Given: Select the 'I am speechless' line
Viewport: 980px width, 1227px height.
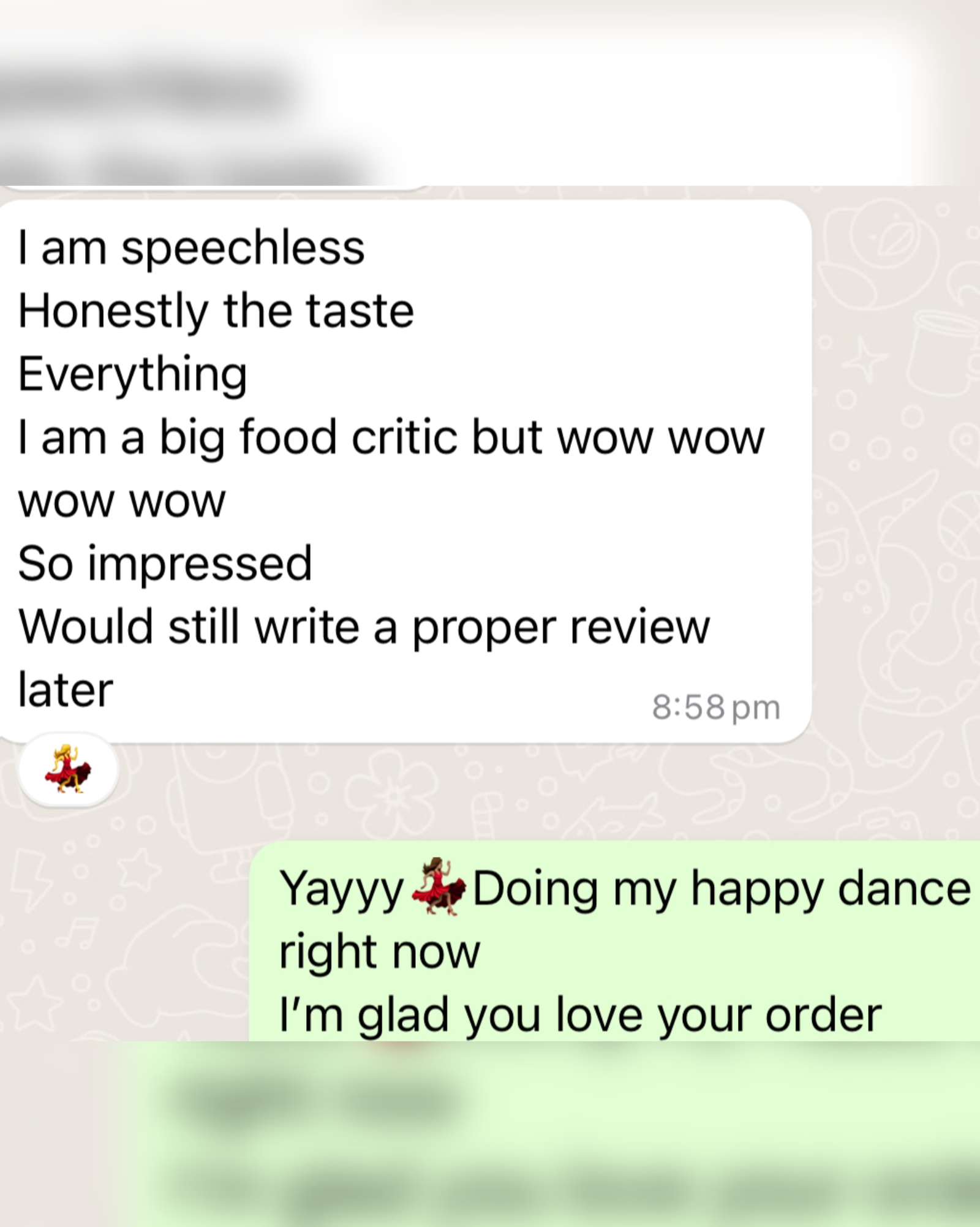Looking at the screenshot, I should coord(191,248).
